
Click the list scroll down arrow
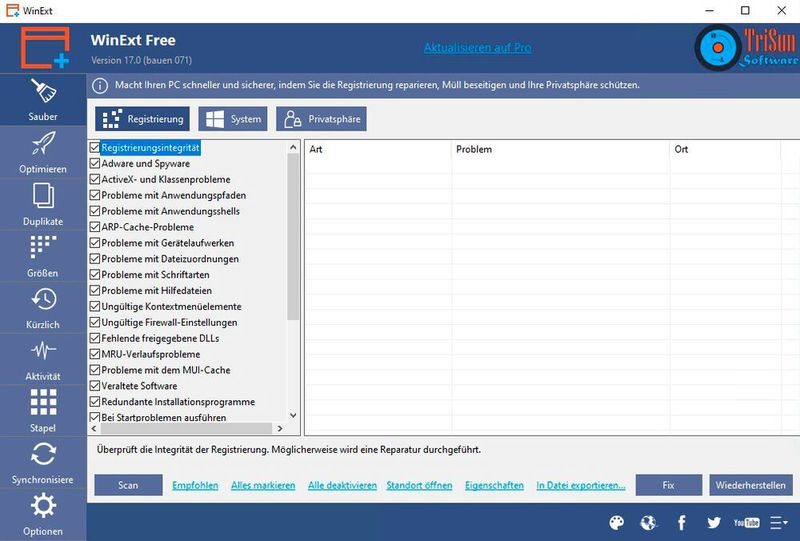click(293, 415)
